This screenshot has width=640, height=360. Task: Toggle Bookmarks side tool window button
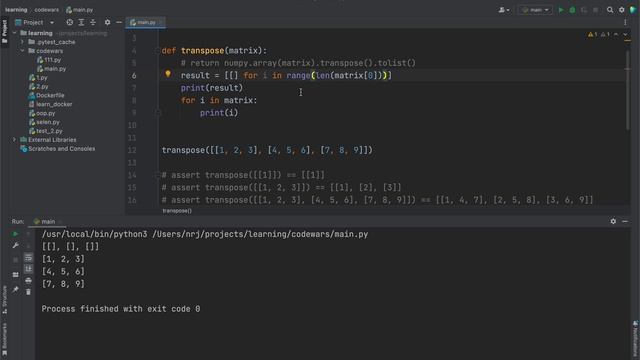click(4, 340)
